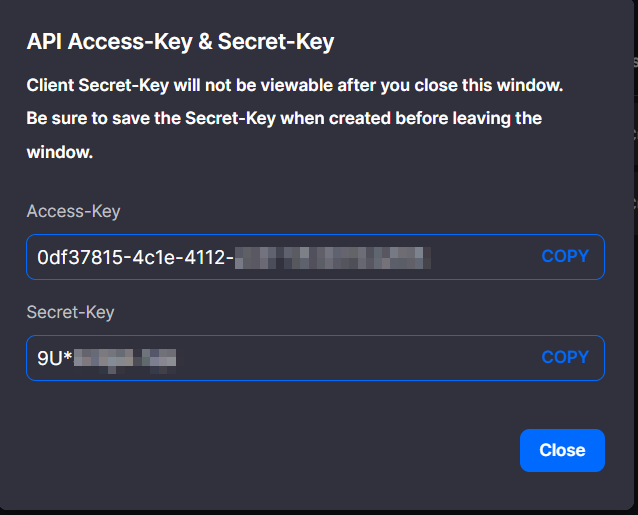Click the word 'window.' ending the warning
This screenshot has width=638, height=515.
point(59,153)
